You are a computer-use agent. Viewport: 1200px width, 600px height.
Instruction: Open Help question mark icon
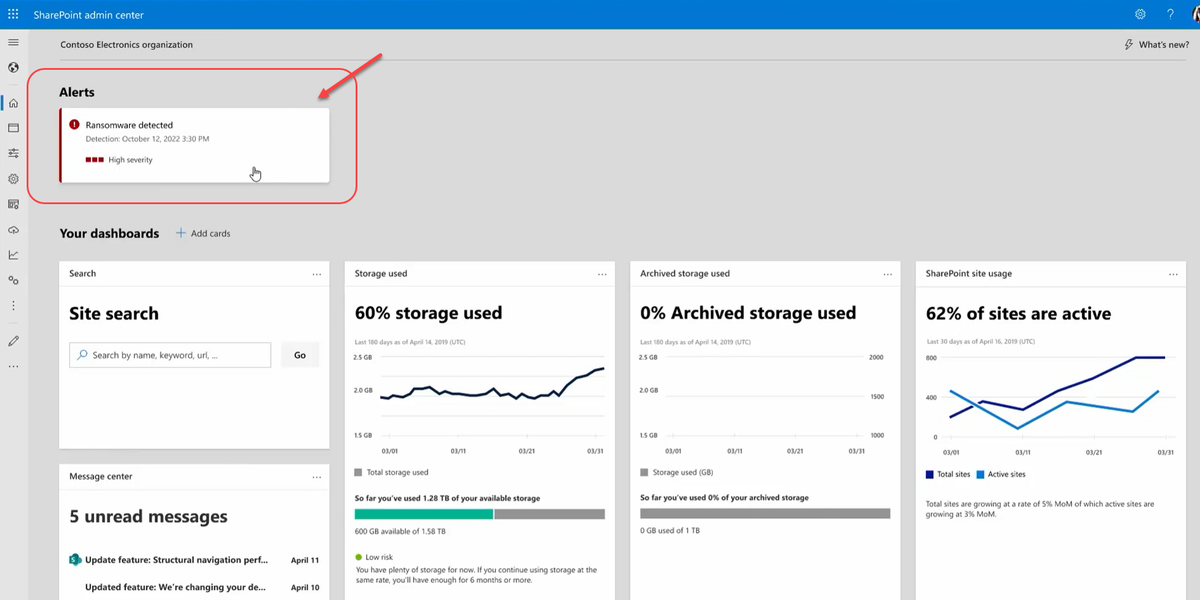pos(1170,14)
